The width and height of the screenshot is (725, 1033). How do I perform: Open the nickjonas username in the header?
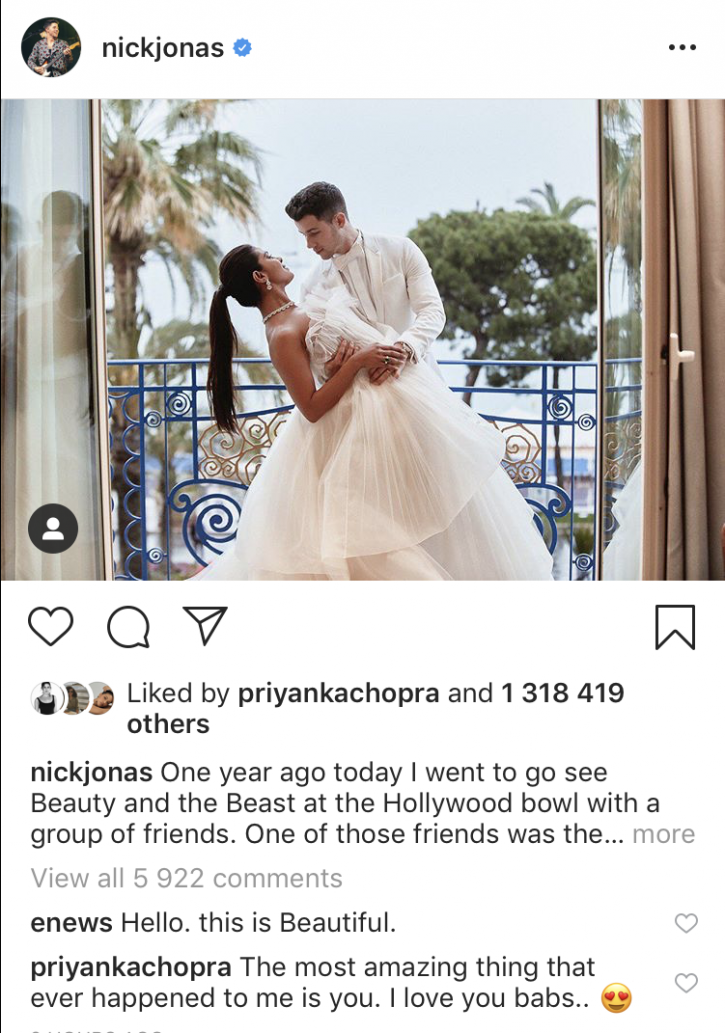(x=163, y=48)
